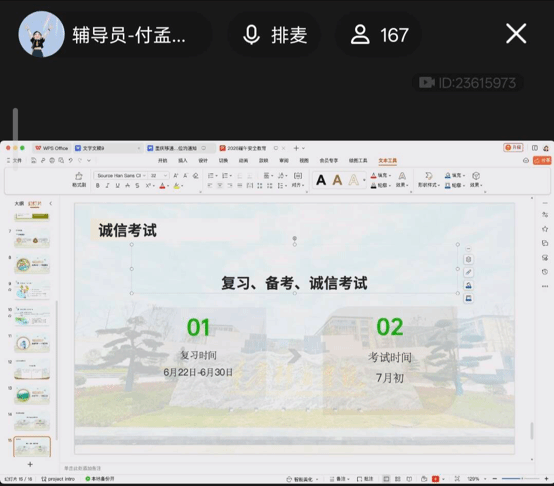This screenshot has height=486, width=554.
Task: Select the slide 8 thumbnail
Action: 32,265
